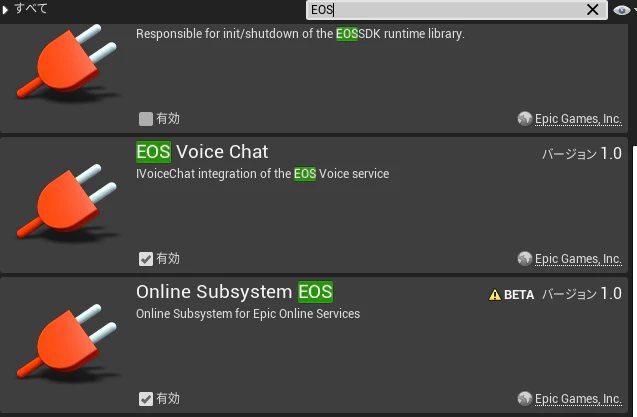Clear the EOS search with the X button
This screenshot has height=417, width=637.
pos(593,9)
